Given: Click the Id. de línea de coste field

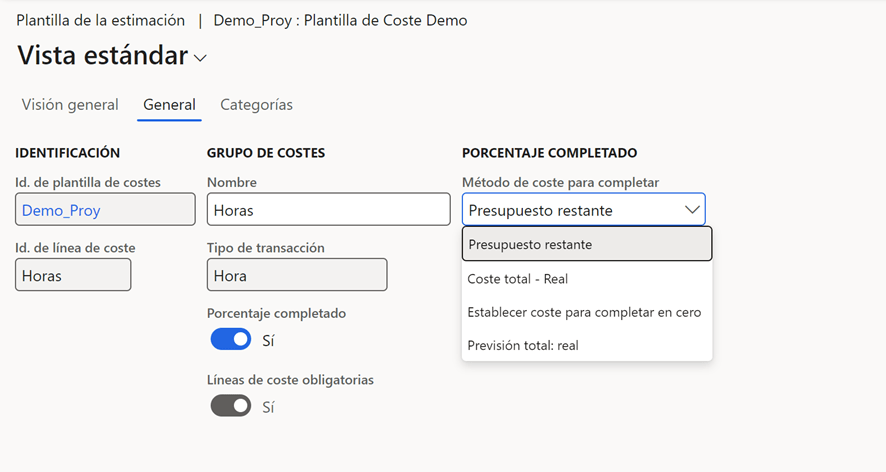Looking at the screenshot, I should 72,275.
